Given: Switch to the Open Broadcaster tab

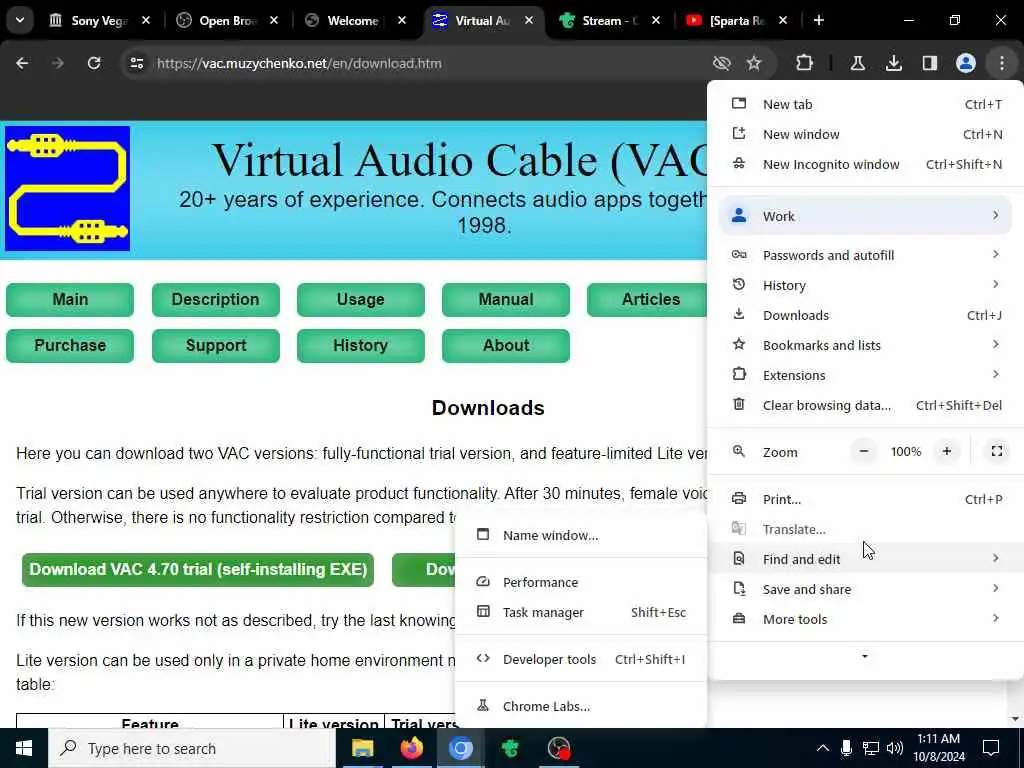Looking at the screenshot, I should tap(228, 21).
